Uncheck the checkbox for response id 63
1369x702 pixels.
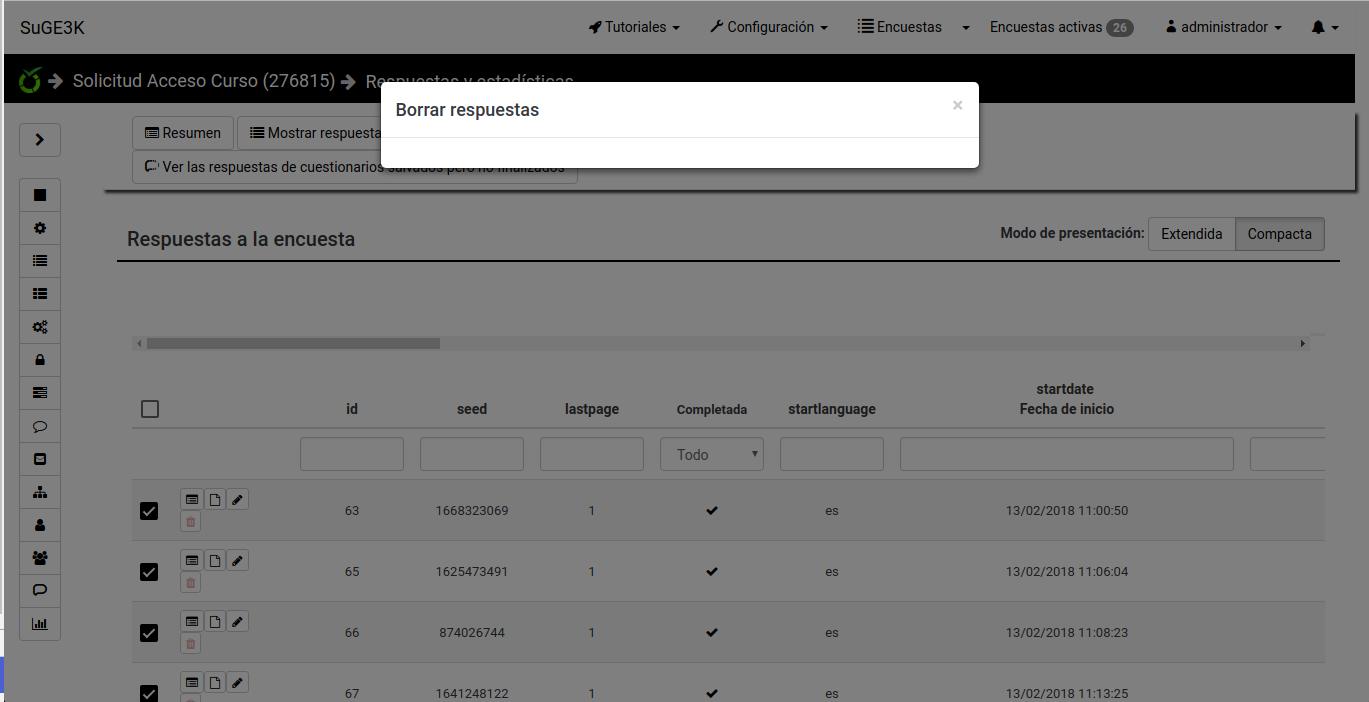click(149, 511)
